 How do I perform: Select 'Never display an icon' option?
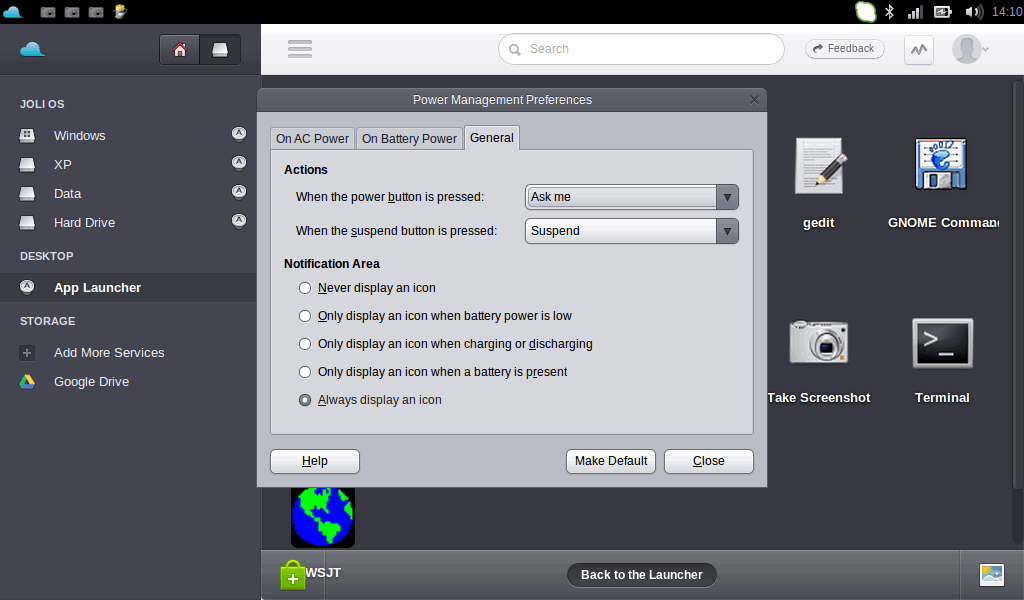click(305, 288)
